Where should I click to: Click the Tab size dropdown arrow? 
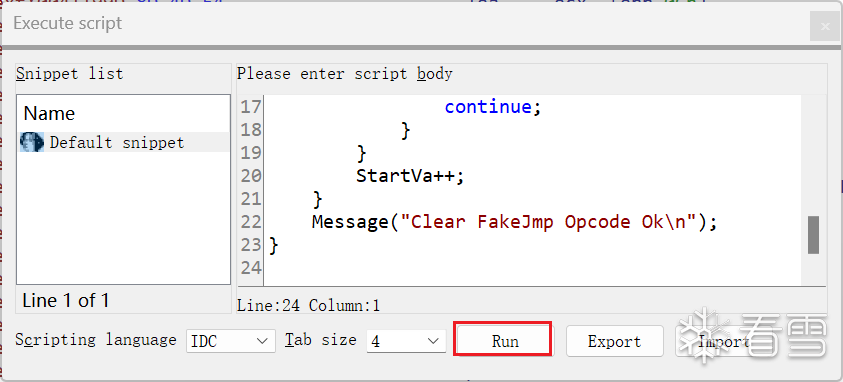tap(433, 341)
